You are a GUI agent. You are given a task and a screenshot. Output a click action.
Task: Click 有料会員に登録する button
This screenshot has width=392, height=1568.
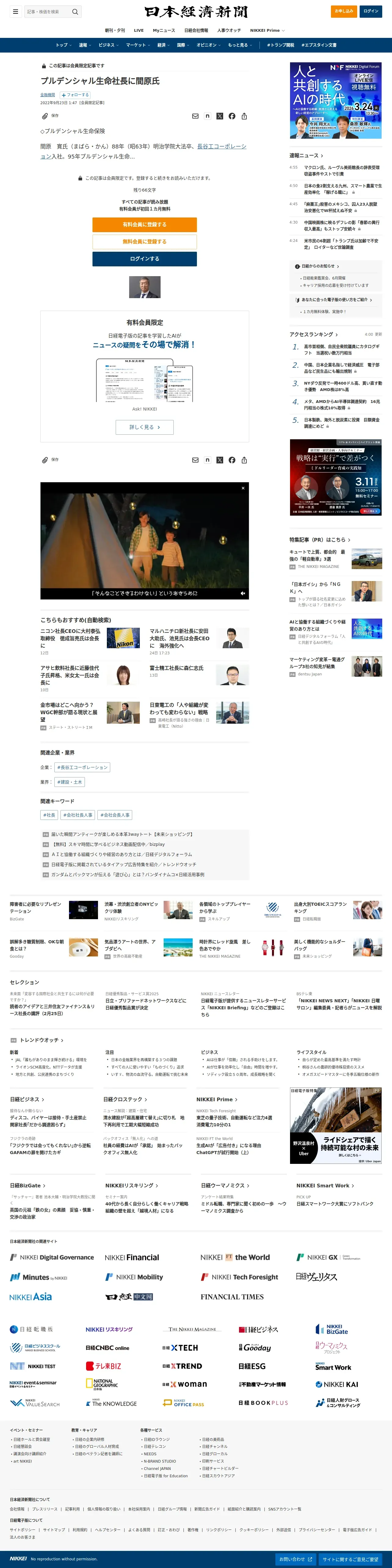[144, 225]
